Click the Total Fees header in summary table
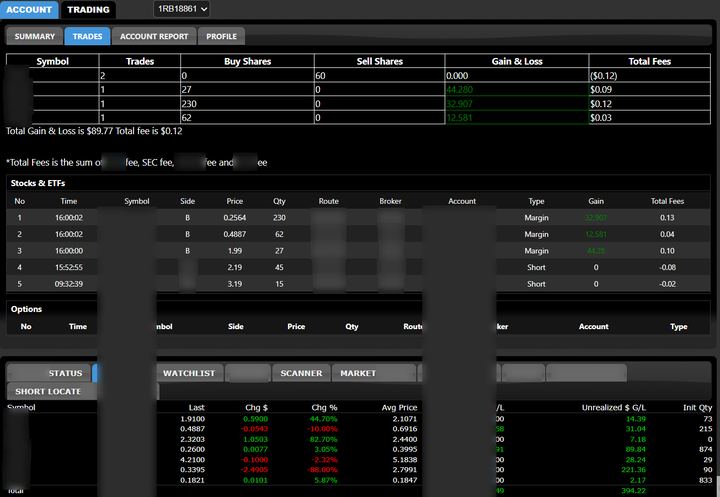Screen dimensions: 720x497 point(649,61)
